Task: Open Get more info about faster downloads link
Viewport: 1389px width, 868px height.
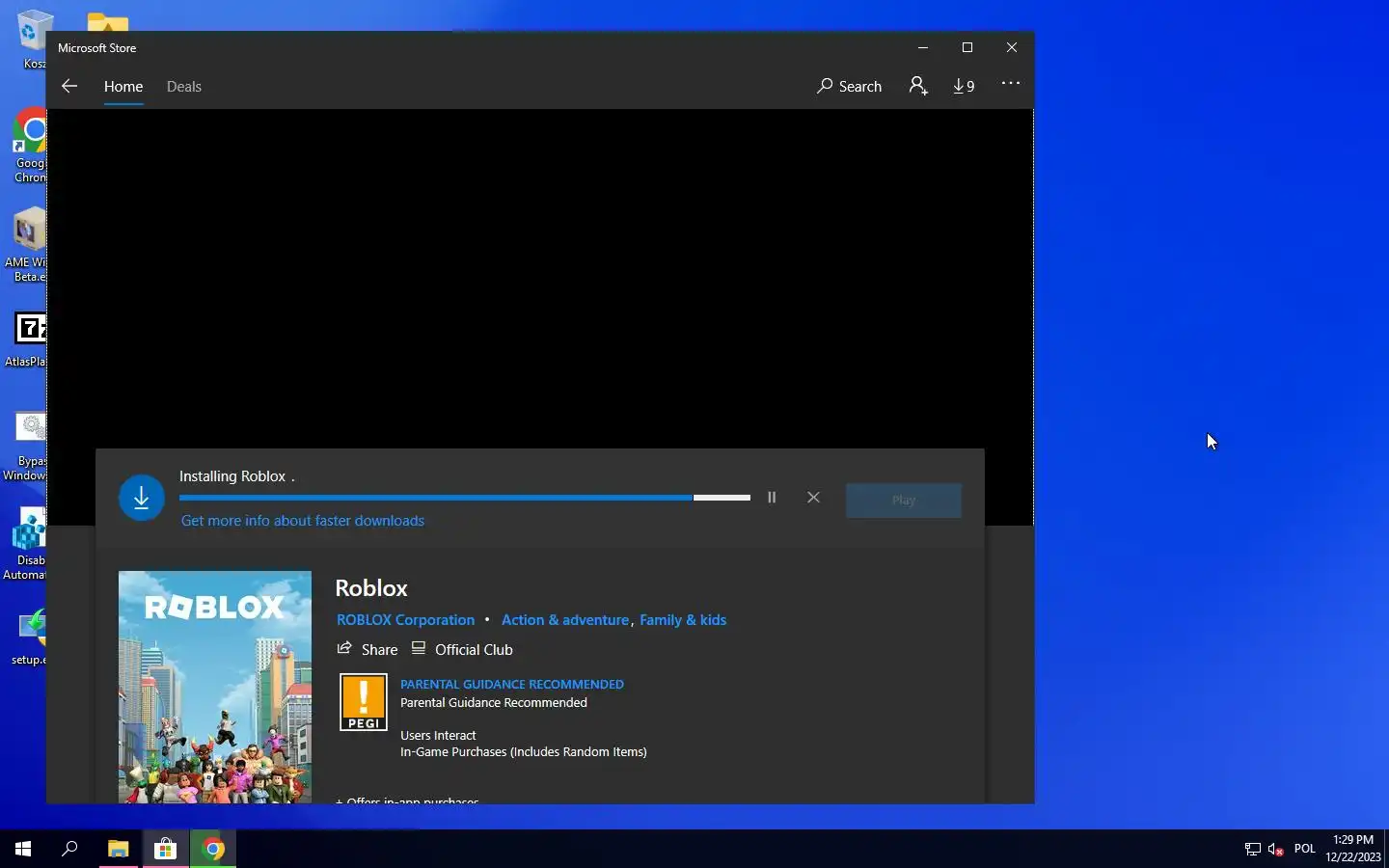Action: 303,521
